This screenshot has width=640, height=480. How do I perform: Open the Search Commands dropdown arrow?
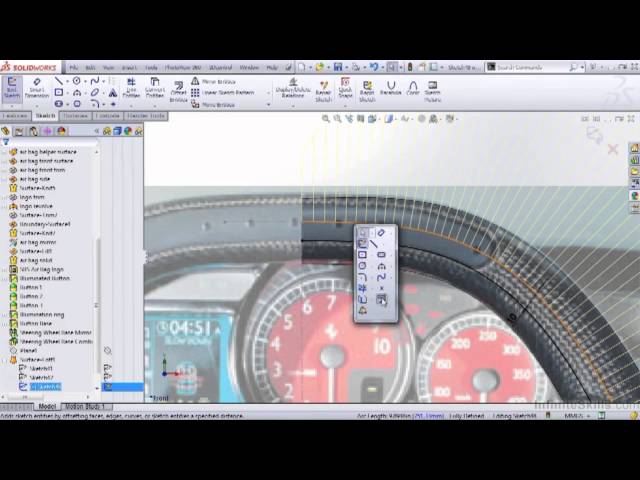582,67
